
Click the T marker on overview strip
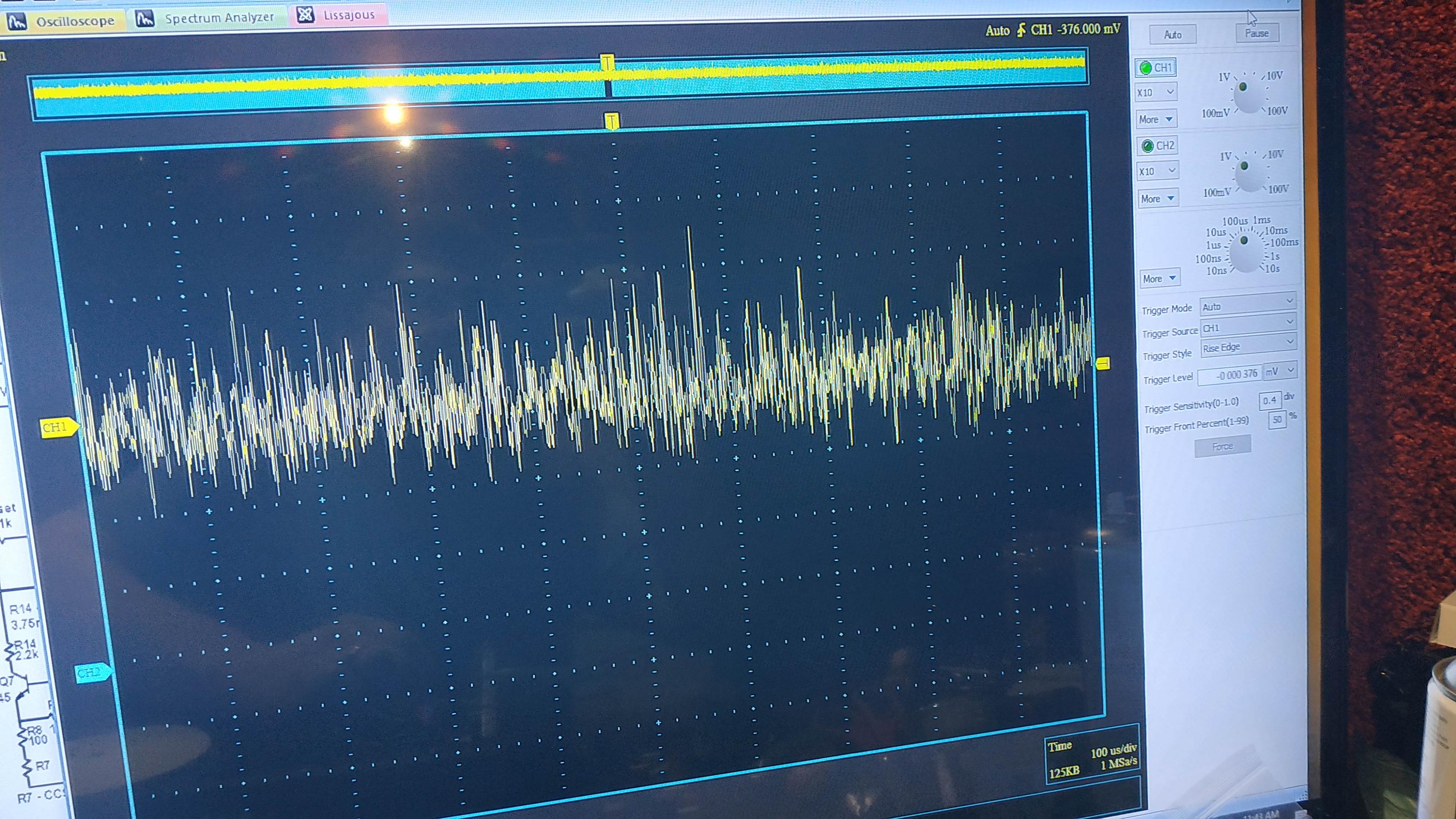607,62
